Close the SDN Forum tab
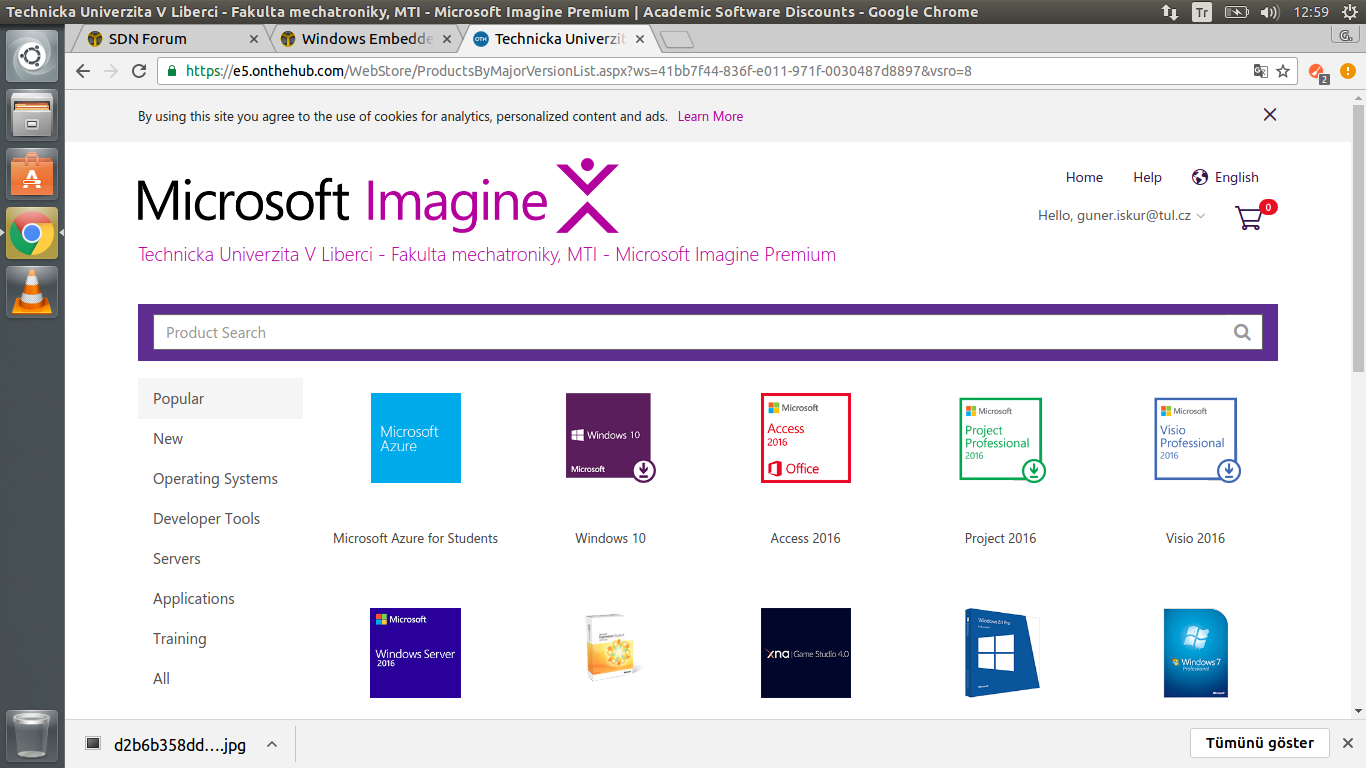The image size is (1366, 768). tap(253, 39)
